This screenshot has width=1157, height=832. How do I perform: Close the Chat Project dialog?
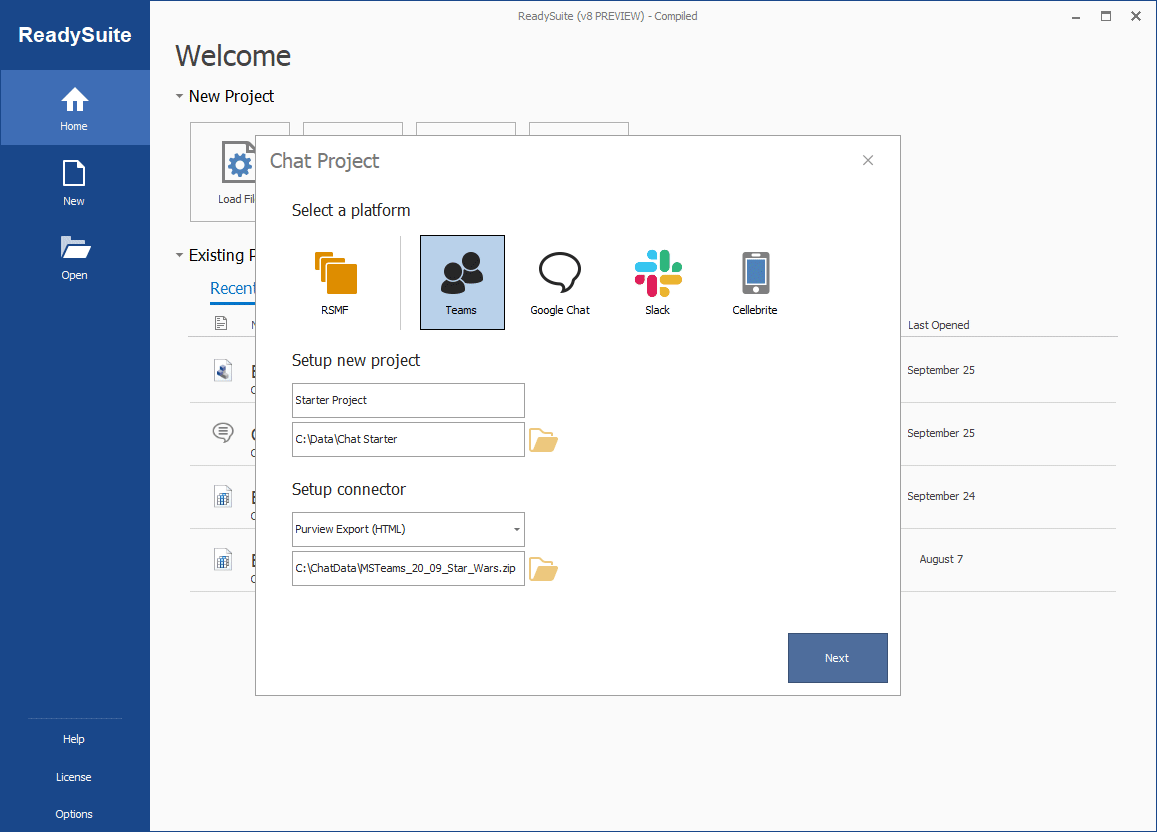tap(868, 160)
